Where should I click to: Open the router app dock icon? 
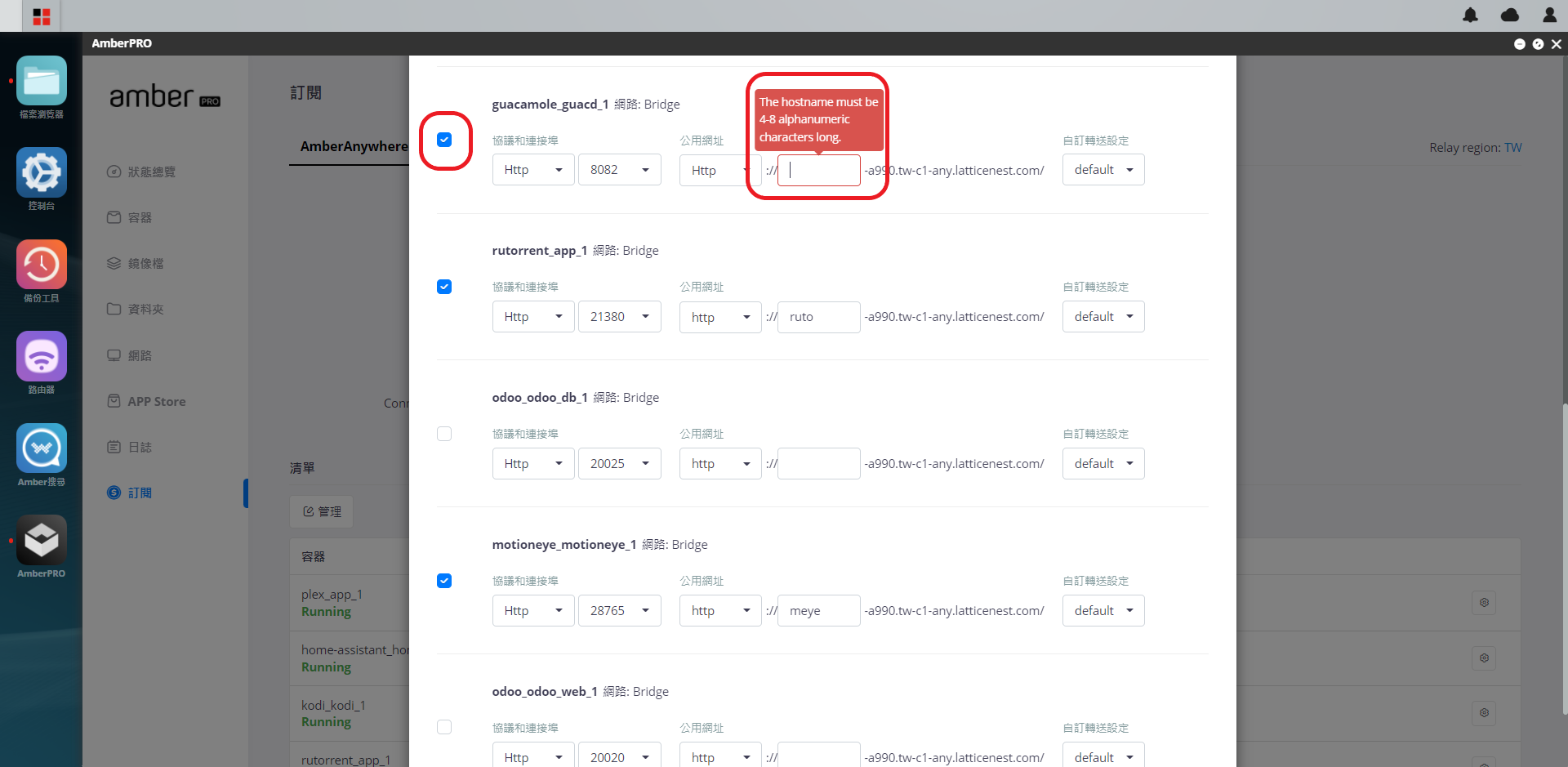(42, 356)
